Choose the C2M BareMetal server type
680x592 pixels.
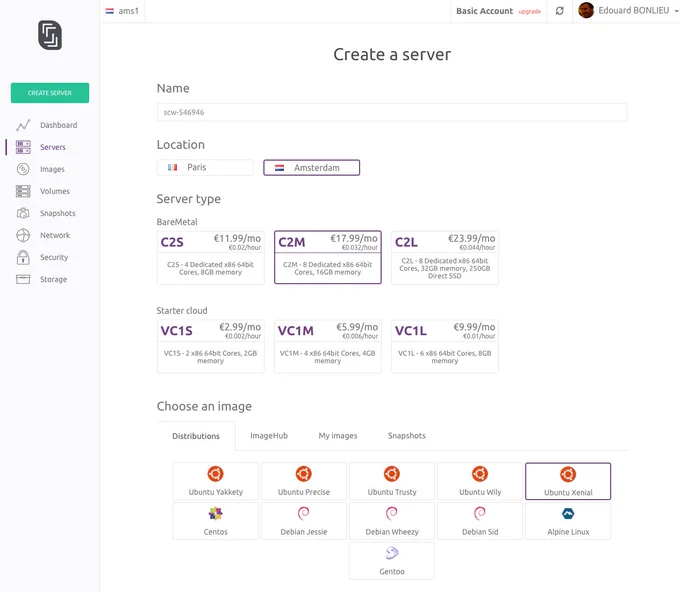(x=328, y=258)
